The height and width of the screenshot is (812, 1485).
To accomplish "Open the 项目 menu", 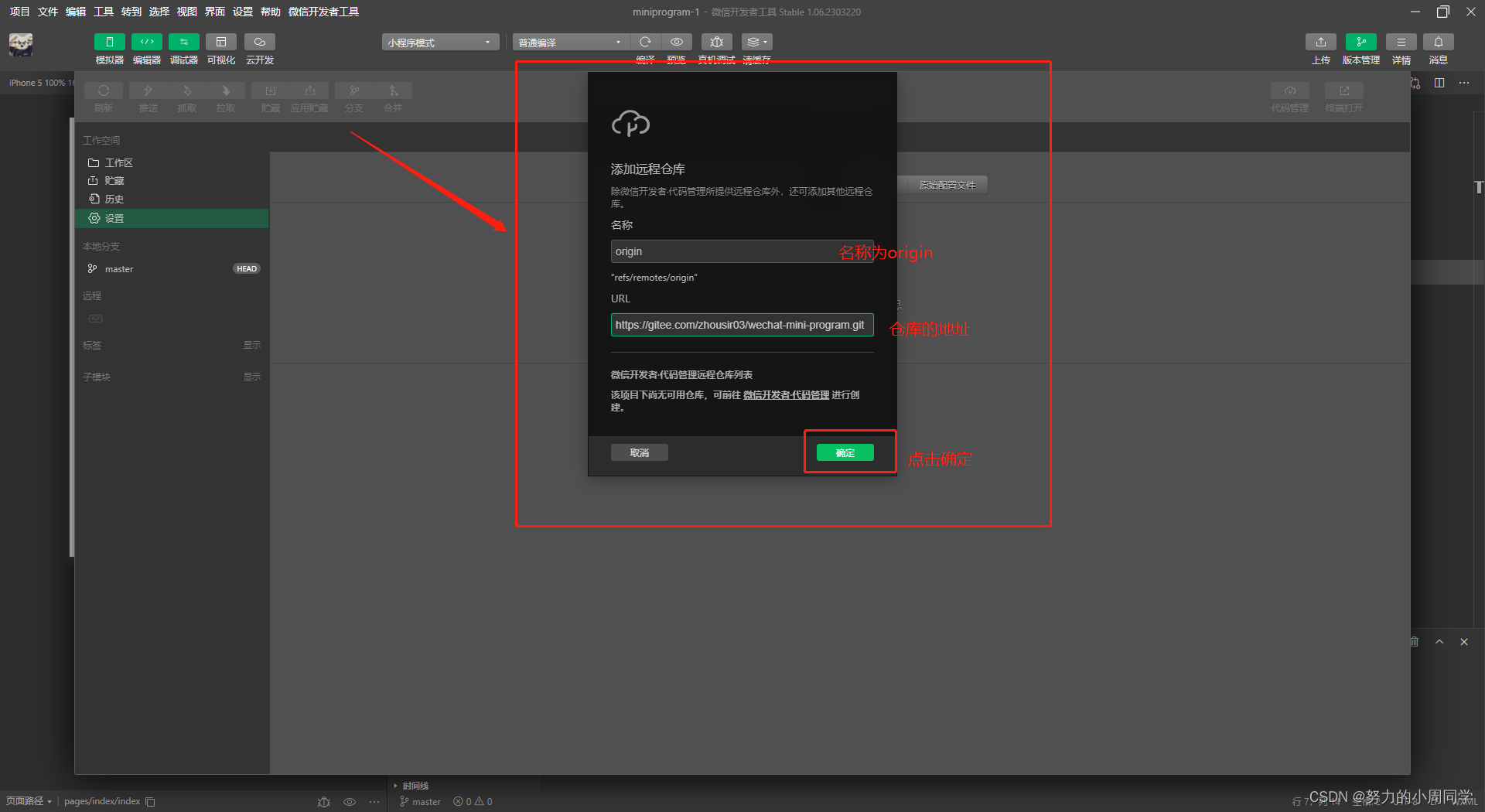I will pos(19,12).
